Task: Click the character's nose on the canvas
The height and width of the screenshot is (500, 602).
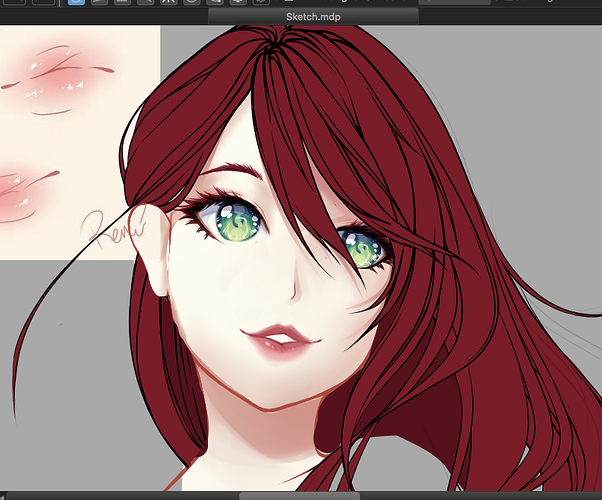Action: coord(297,290)
